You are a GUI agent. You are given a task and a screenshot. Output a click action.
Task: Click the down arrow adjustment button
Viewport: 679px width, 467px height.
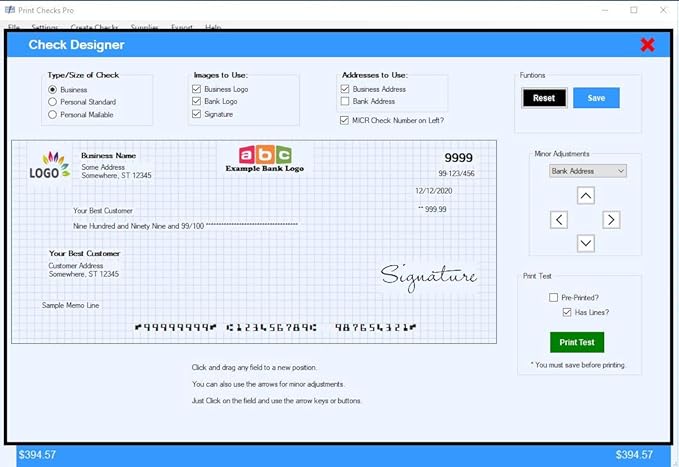585,243
